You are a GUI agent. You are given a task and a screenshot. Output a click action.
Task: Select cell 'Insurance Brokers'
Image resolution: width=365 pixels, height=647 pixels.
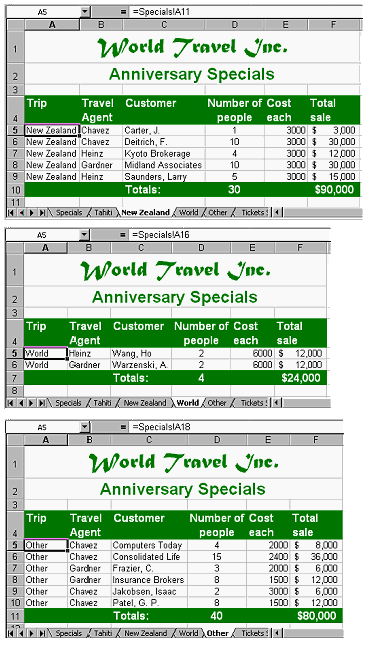(149, 580)
